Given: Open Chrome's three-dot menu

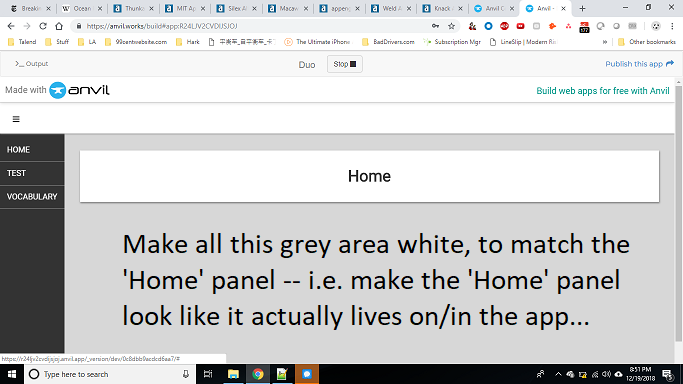Looking at the screenshot, I should click(x=672, y=26).
